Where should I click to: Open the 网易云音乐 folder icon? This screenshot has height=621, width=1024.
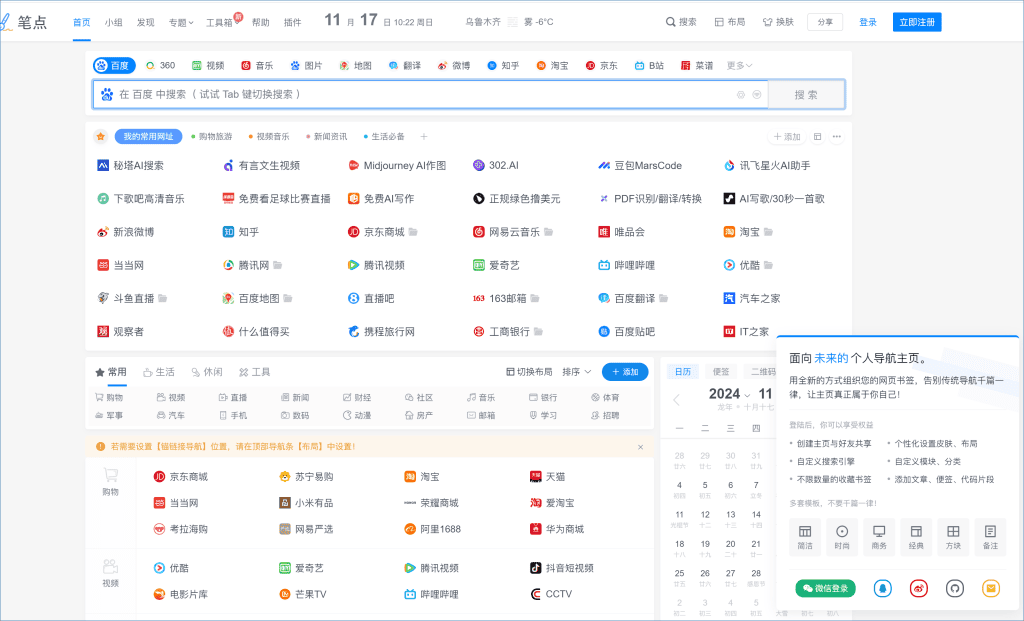click(549, 232)
